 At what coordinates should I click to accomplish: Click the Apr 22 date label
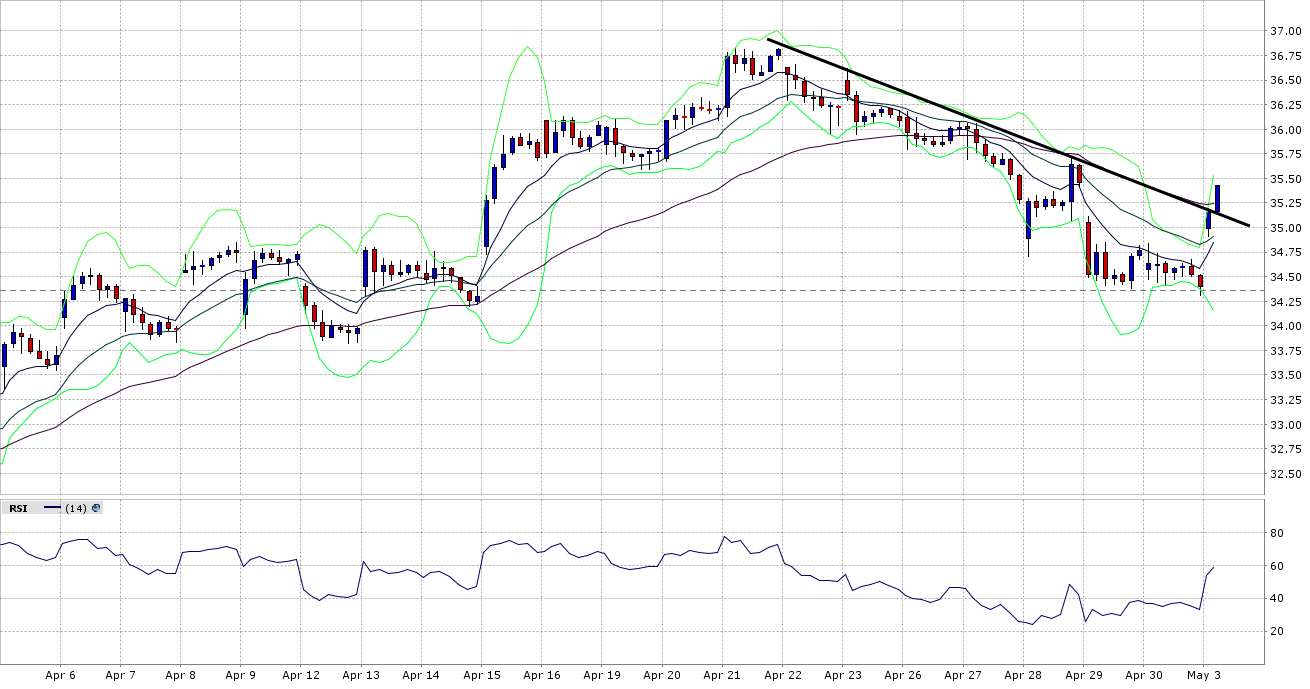[782, 675]
